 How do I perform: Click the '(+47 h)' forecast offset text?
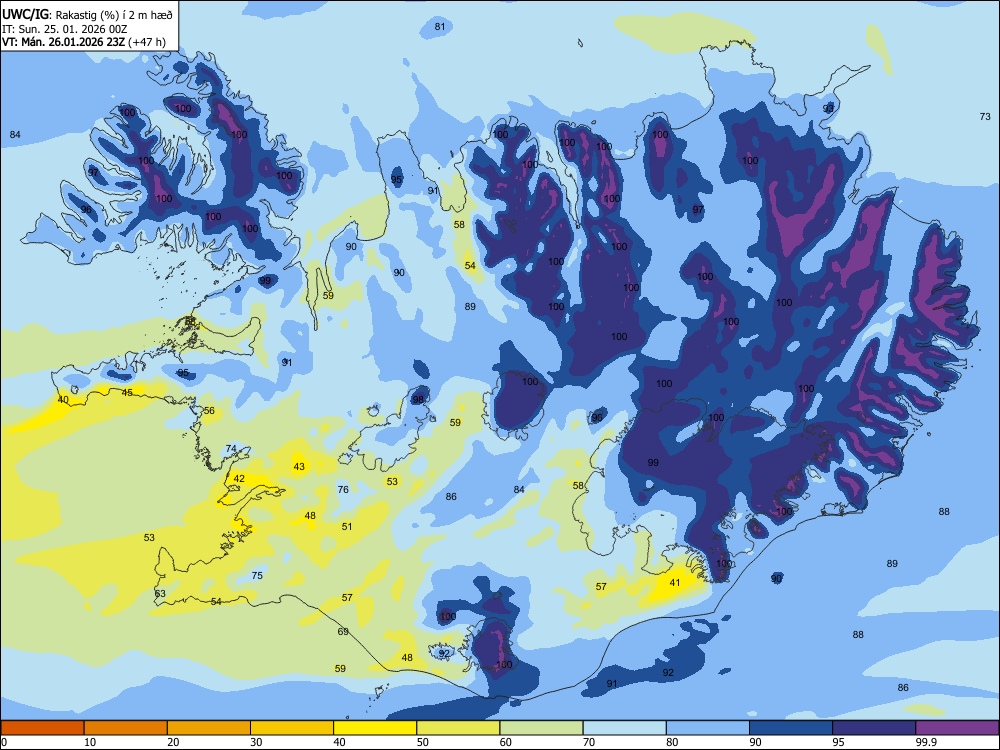(x=147, y=42)
